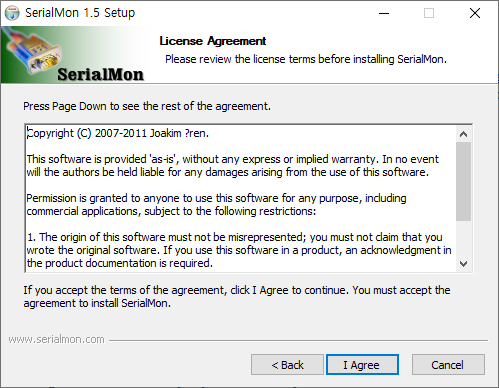The height and width of the screenshot is (388, 499).
Task: Click the license scrollbar thumb
Action: (463, 181)
